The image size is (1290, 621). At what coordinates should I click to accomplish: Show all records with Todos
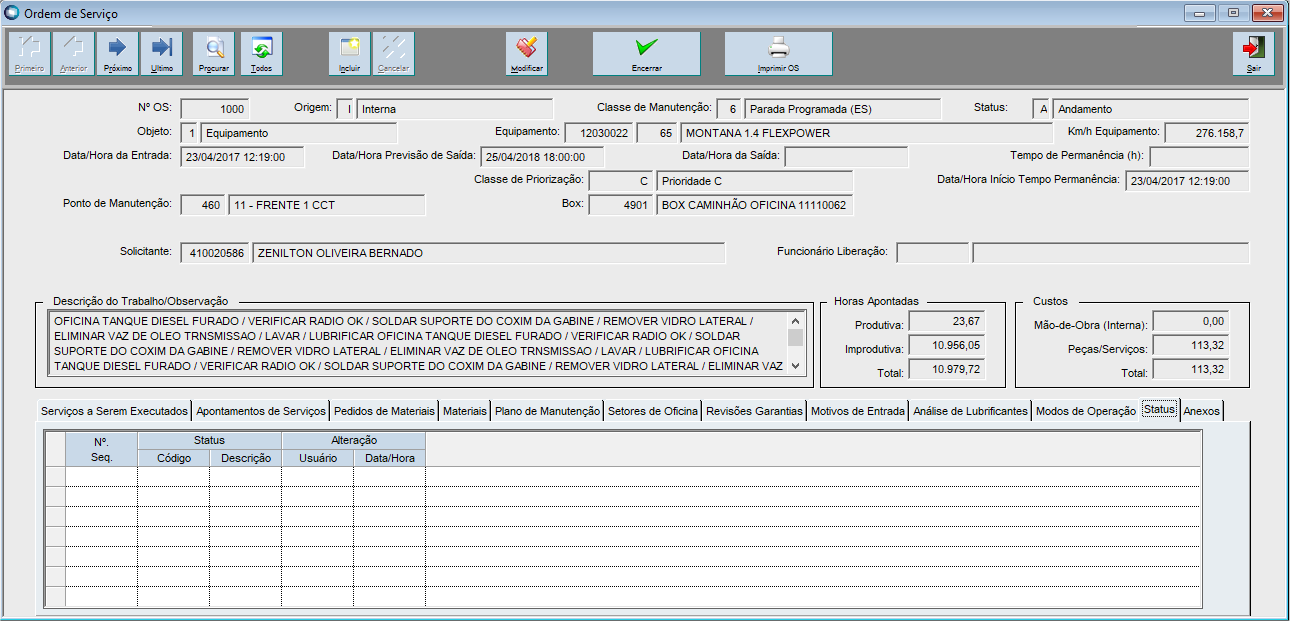point(262,54)
